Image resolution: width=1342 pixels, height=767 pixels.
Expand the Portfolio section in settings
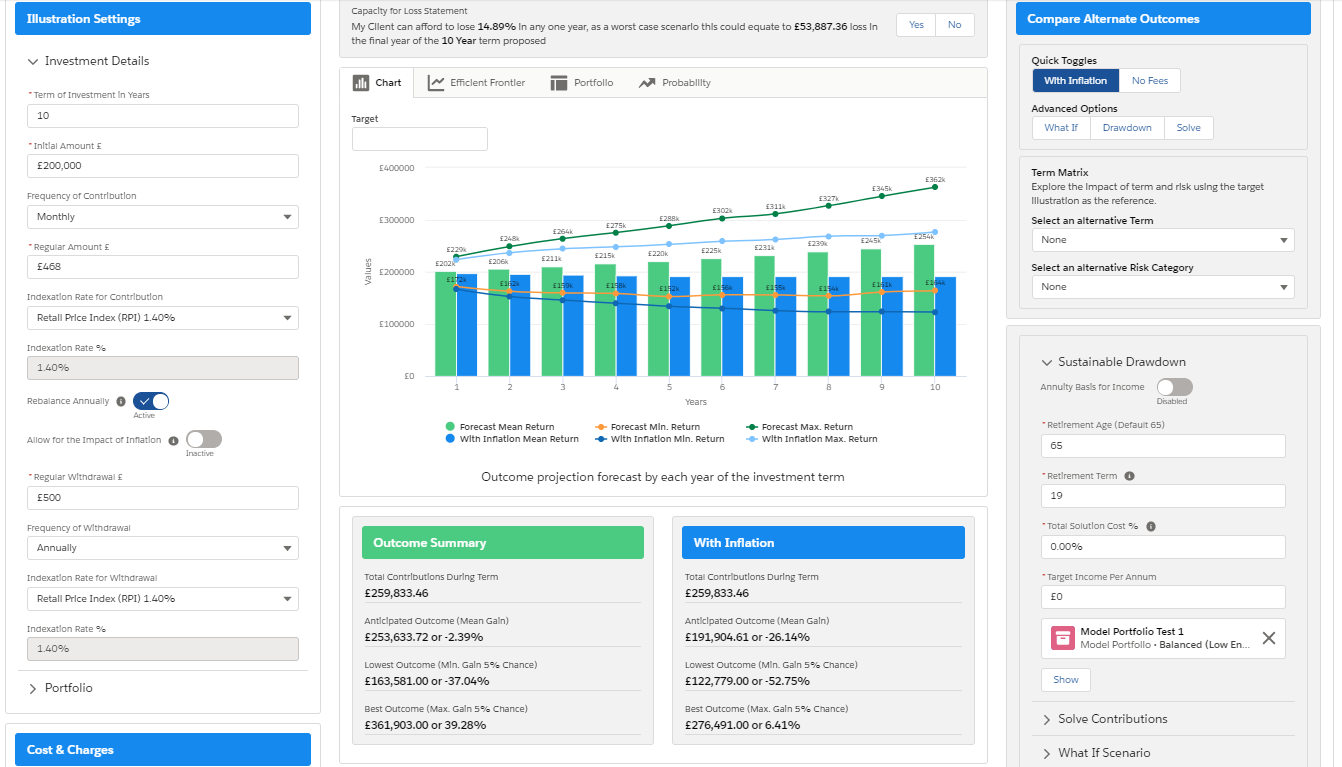[x=61, y=688]
